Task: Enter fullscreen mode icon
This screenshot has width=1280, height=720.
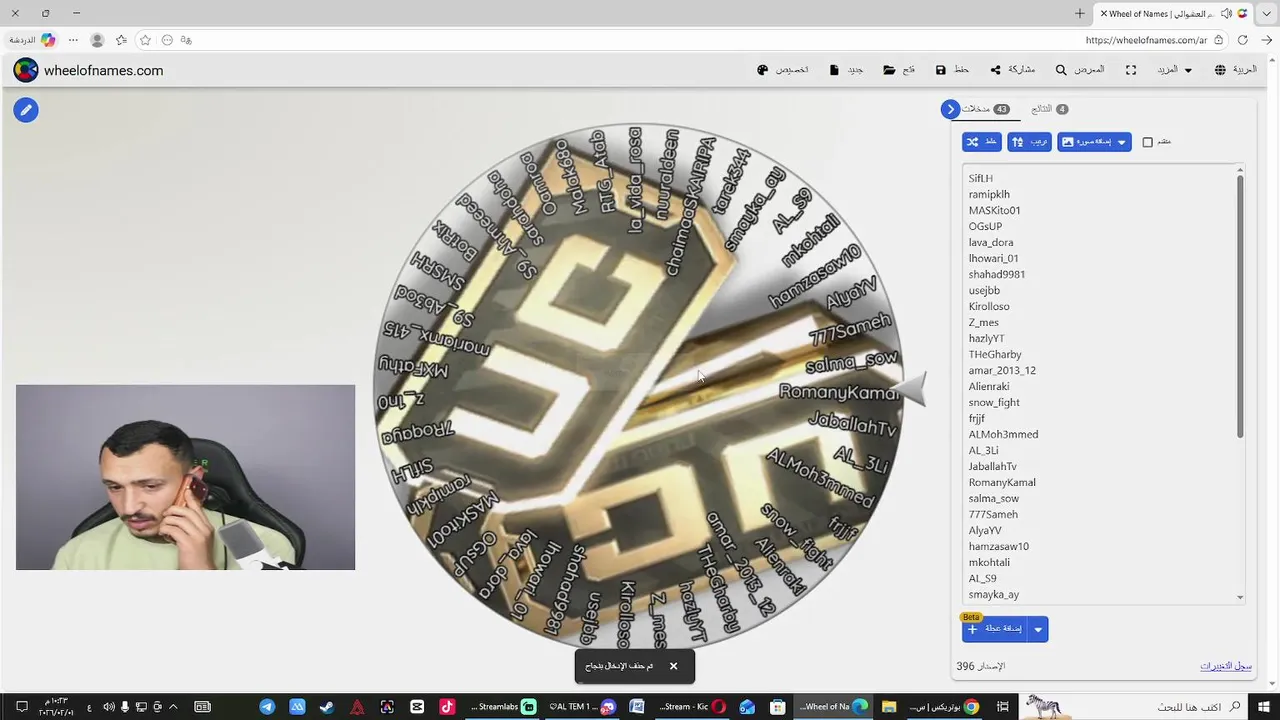Action: [1131, 70]
